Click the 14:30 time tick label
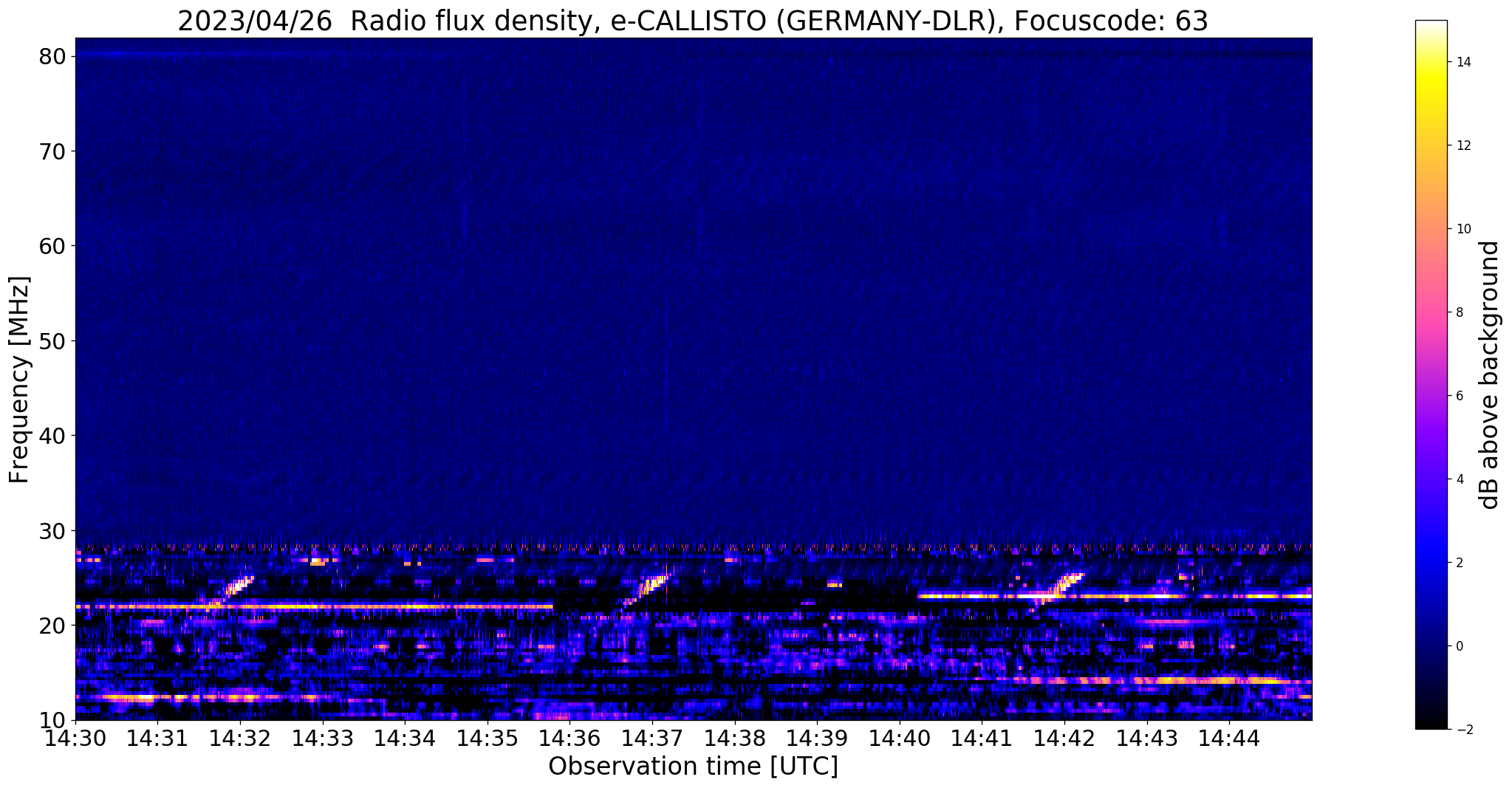This screenshot has height=788, width=1512. click(x=75, y=738)
